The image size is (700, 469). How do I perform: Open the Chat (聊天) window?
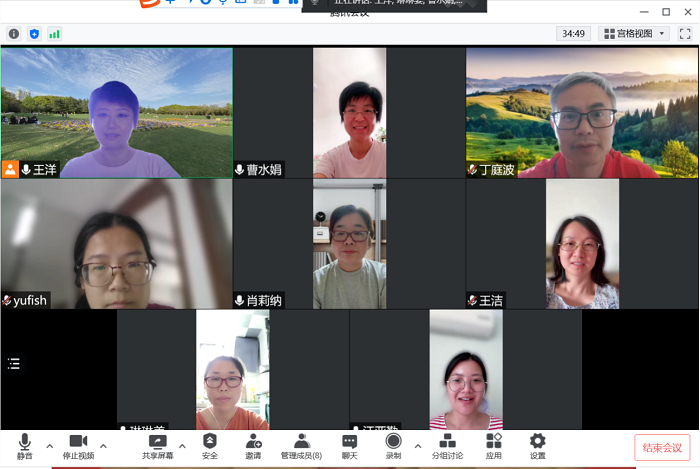[349, 445]
